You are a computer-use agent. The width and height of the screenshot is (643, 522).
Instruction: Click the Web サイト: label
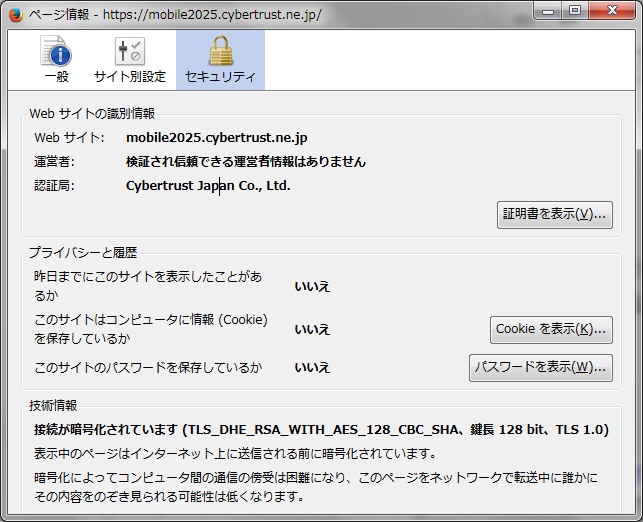[x=69, y=138]
